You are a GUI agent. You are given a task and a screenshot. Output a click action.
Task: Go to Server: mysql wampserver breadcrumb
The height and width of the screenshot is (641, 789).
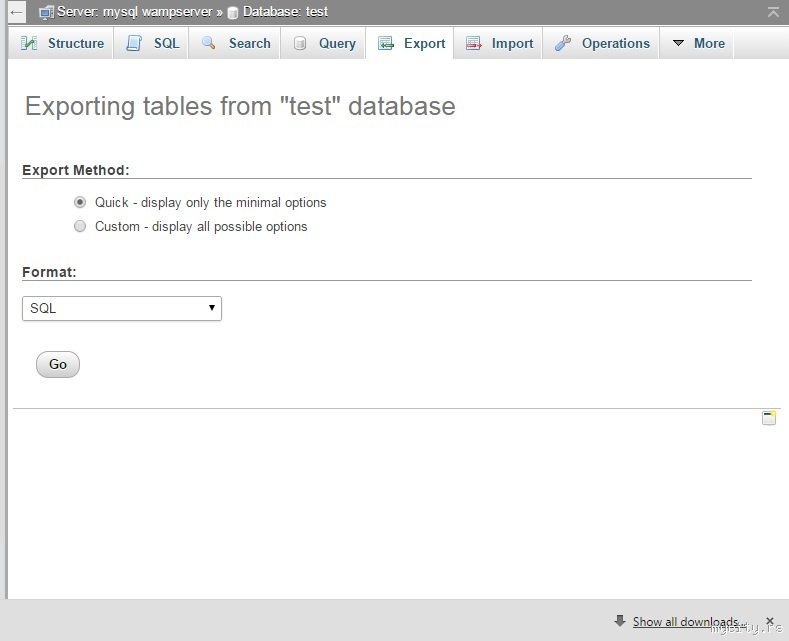134,12
